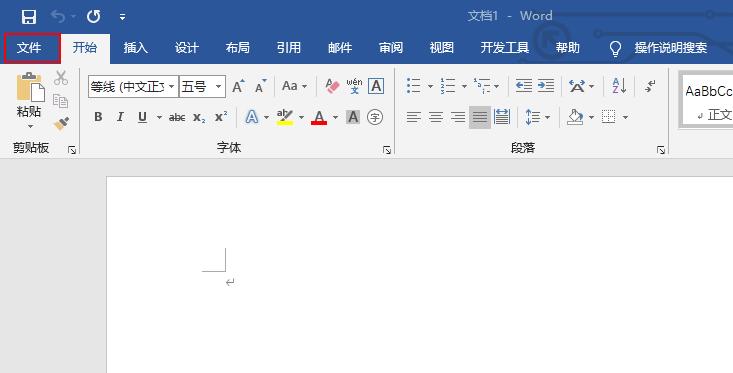Switch to the 视图 tab
Viewport: 733px width, 373px height.
[x=442, y=48]
